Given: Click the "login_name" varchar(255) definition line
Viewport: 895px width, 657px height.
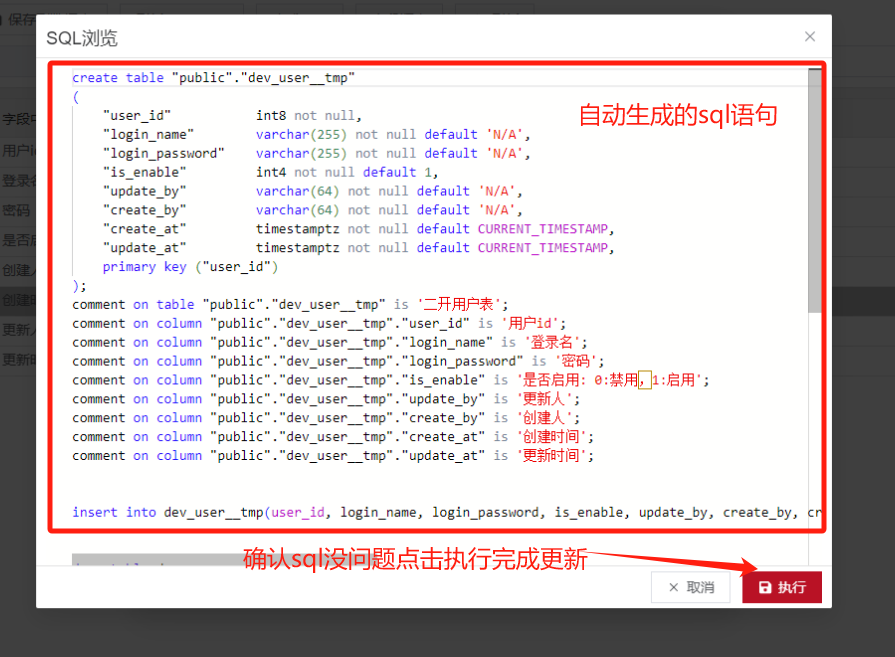Looking at the screenshot, I should (317, 134).
